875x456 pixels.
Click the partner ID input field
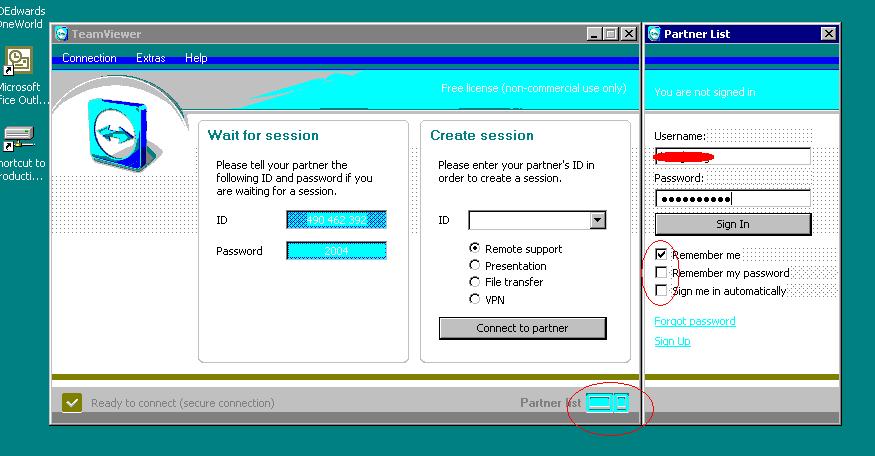click(x=530, y=220)
